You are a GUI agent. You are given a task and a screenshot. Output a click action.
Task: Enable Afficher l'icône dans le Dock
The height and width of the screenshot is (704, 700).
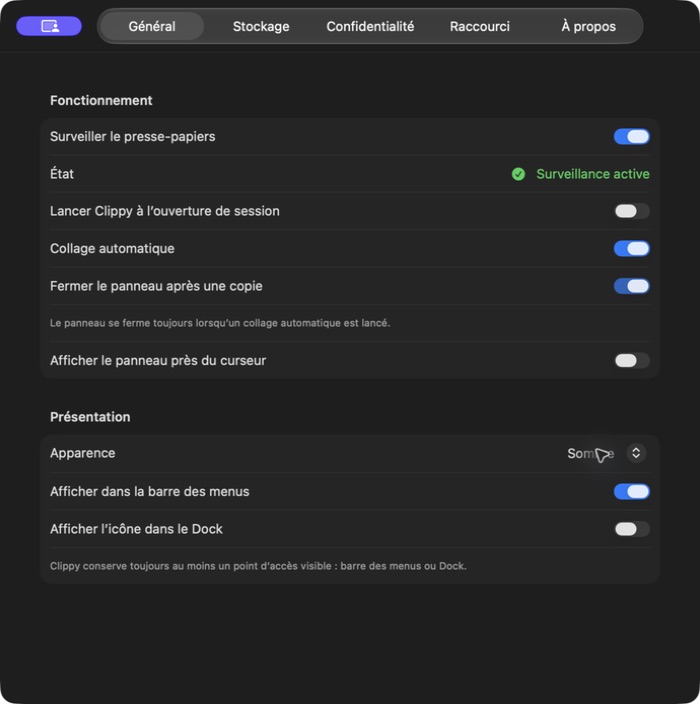(631, 529)
